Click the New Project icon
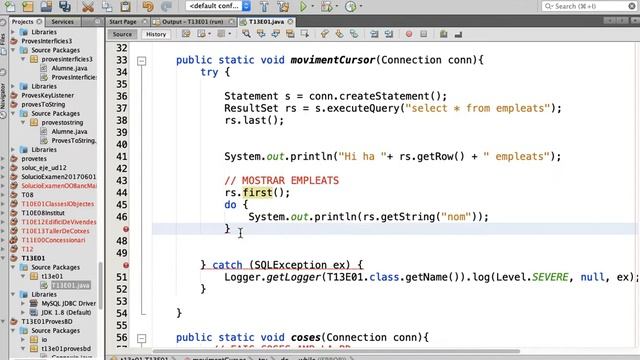Image resolution: width=640 pixels, height=360 pixels. [x=28, y=6]
